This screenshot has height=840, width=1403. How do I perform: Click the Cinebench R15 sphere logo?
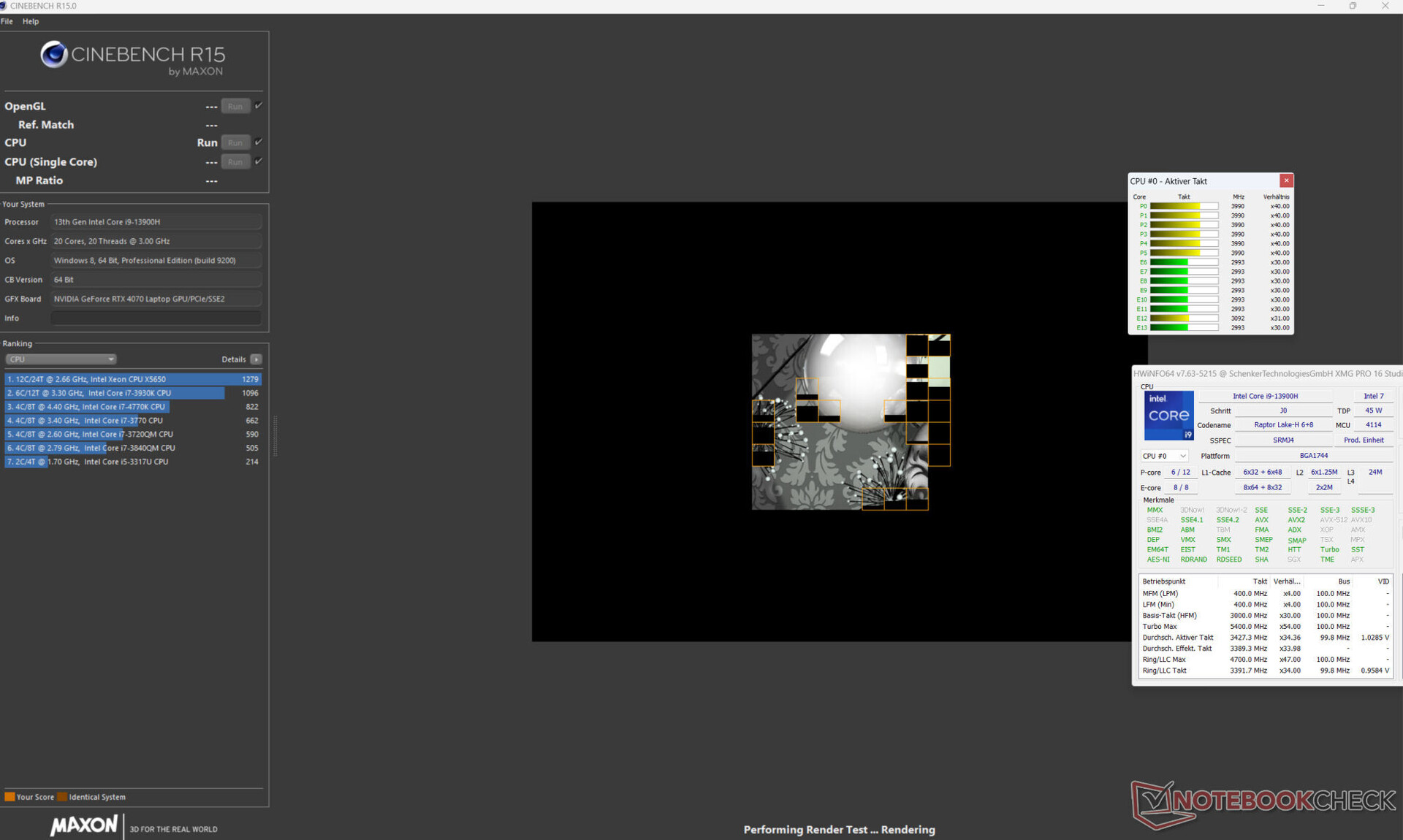pos(53,55)
